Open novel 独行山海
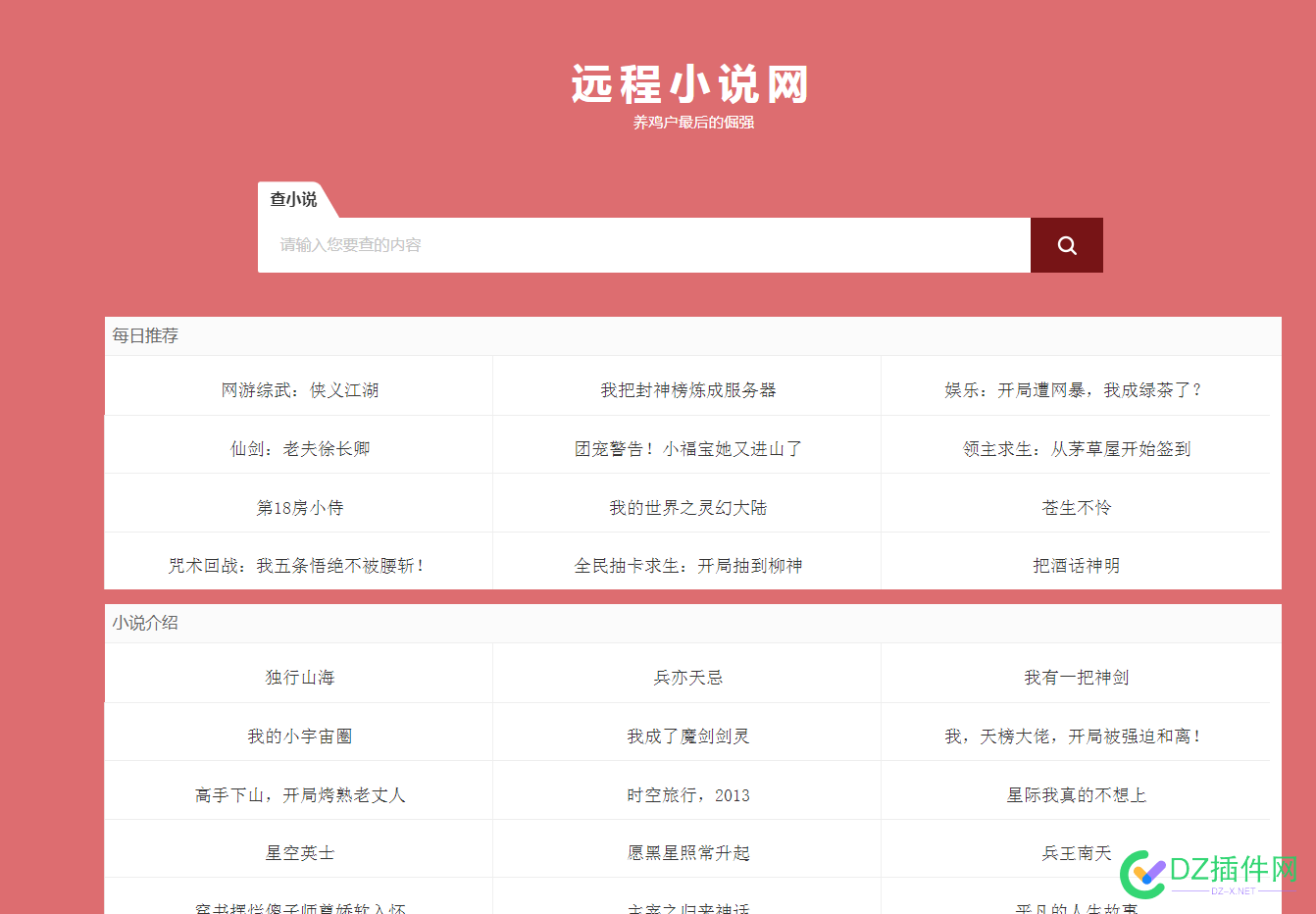The image size is (1316, 914). click(x=299, y=678)
